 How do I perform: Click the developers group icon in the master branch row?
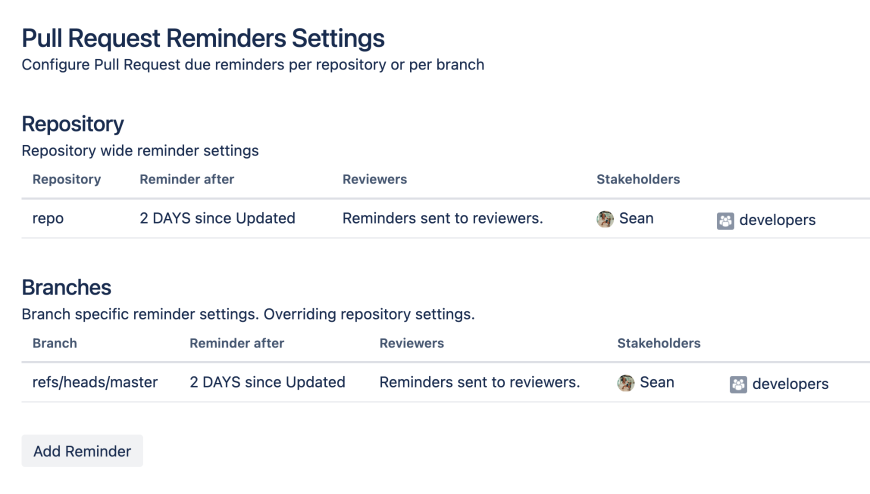tap(739, 384)
